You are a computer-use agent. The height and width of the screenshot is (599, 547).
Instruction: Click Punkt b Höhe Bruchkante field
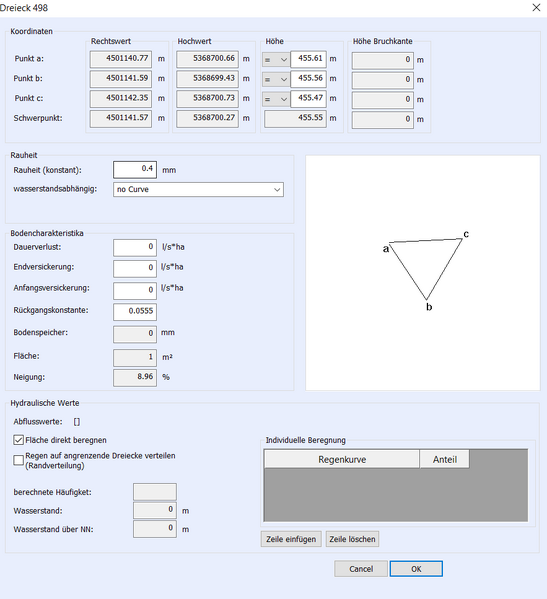(383, 81)
